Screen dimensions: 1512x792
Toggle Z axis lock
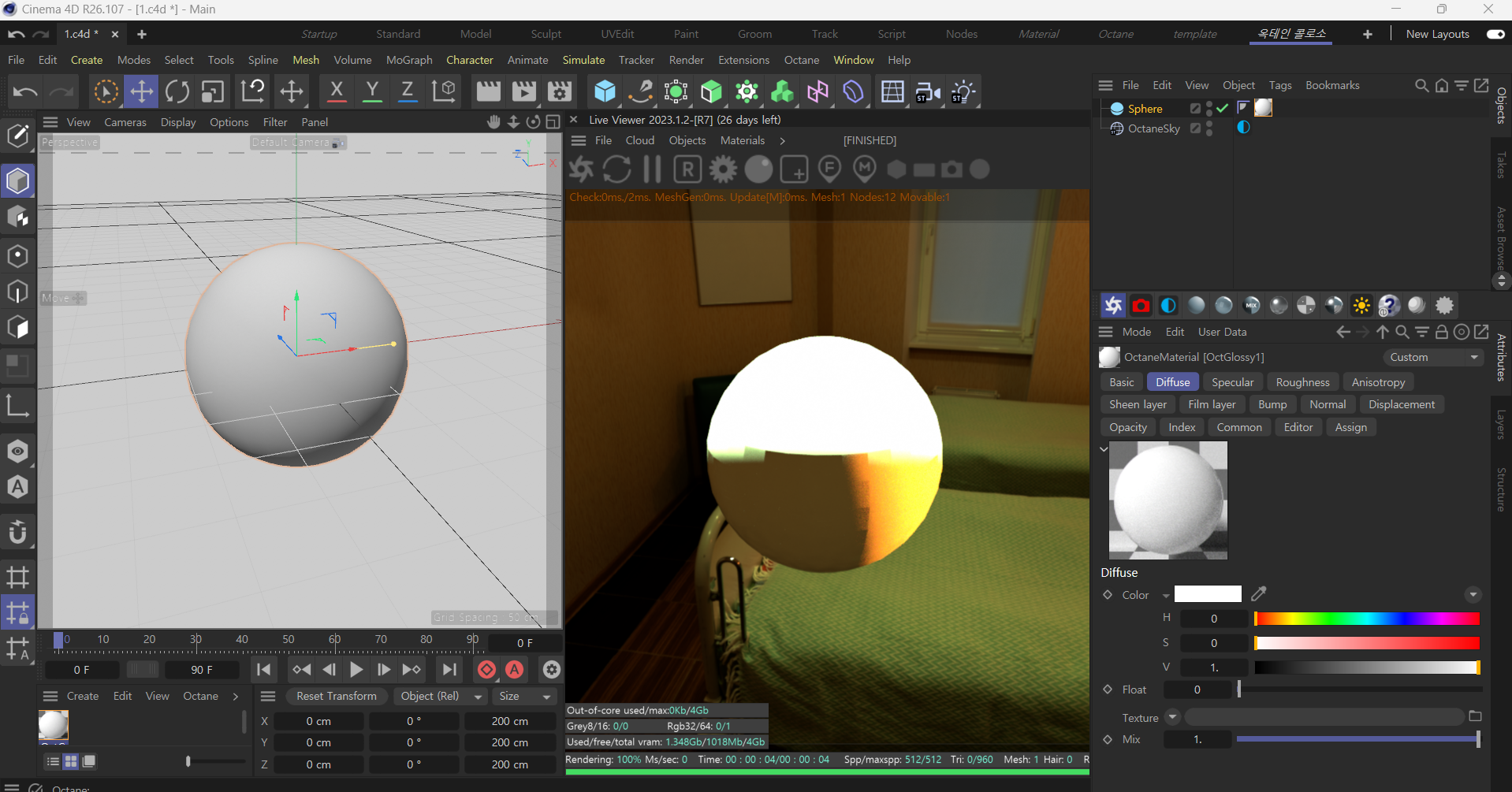[x=408, y=91]
